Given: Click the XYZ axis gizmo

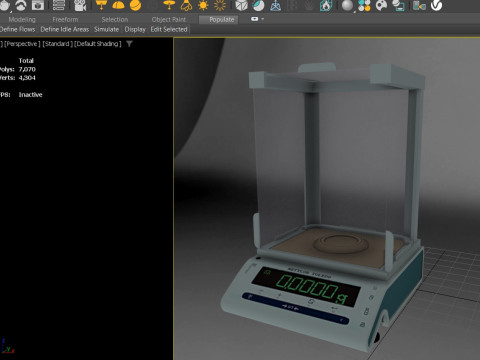Looking at the screenshot, I should point(7,347).
